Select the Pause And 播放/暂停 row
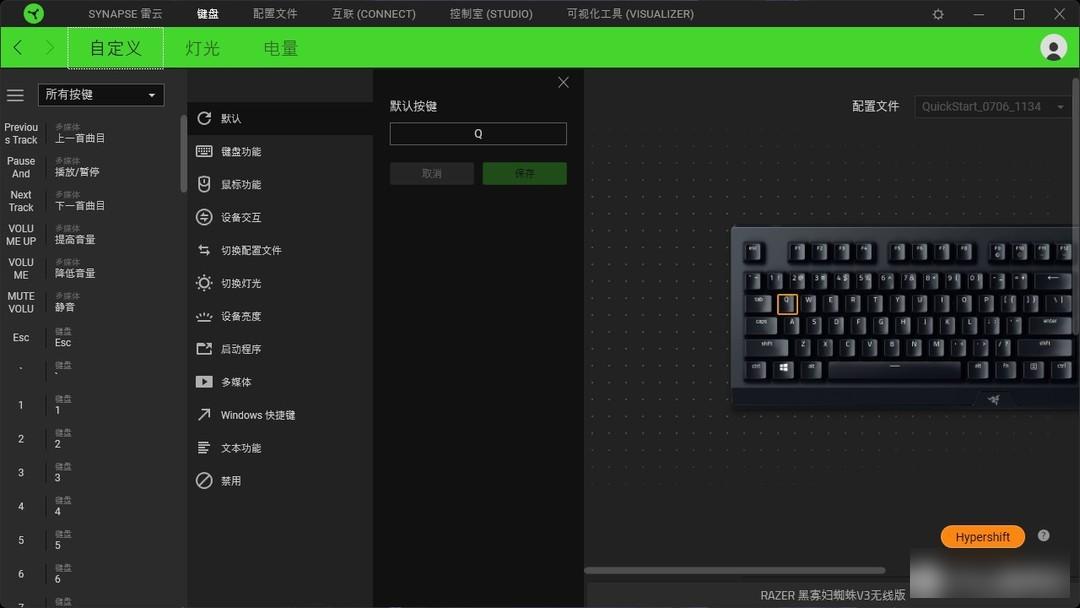Viewport: 1080px width, 608px height. (92, 167)
